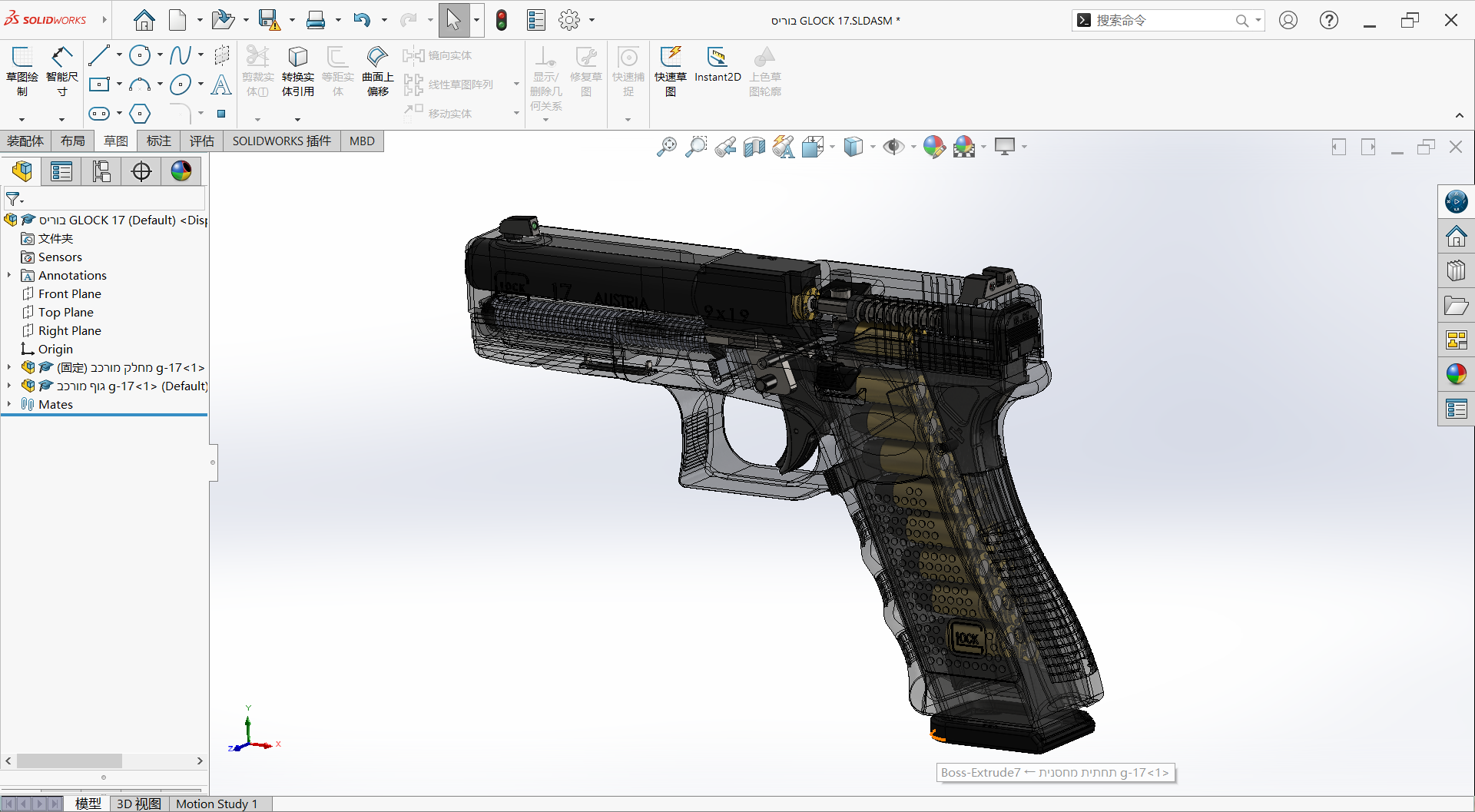Select the Smart Dimension 智能尺寸 tool
The image size is (1475, 812).
(x=62, y=71)
